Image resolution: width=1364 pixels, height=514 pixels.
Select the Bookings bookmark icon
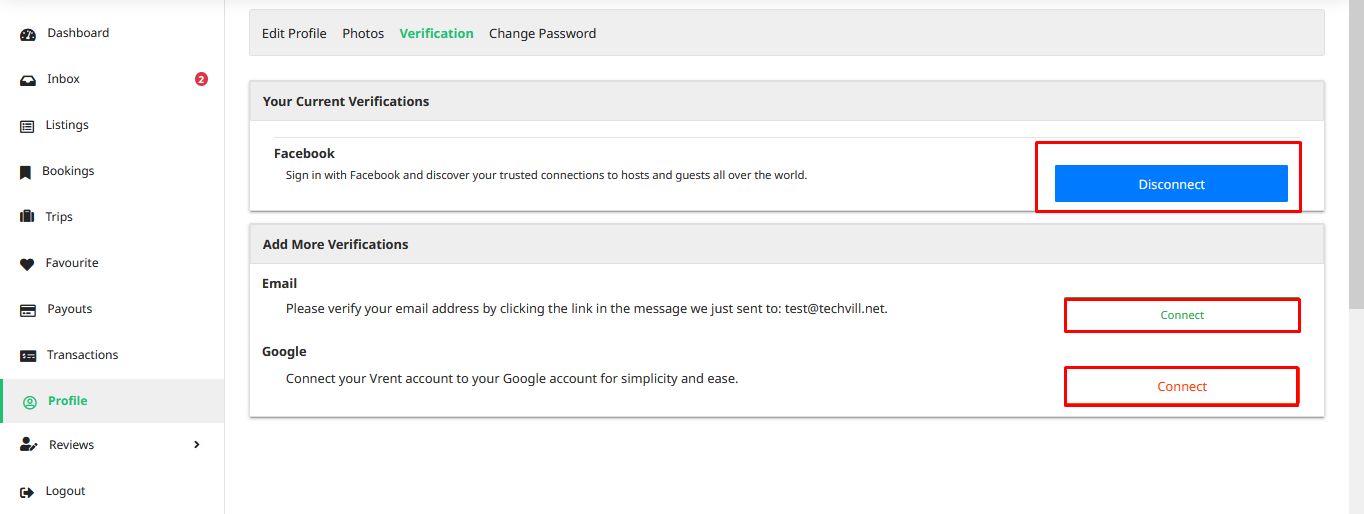26,172
